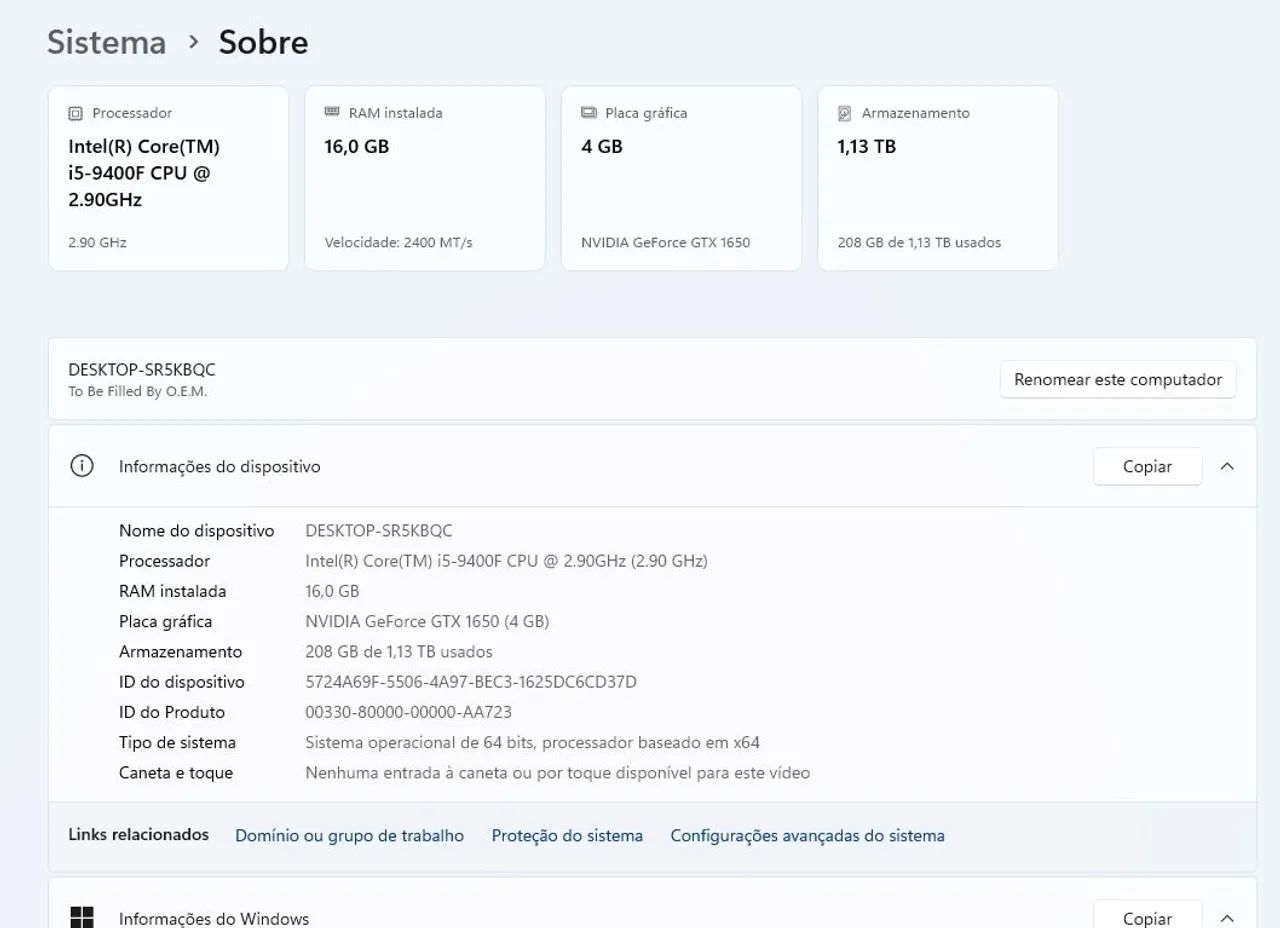Open Domínio ou grupo de trabalho link

[x=349, y=835]
